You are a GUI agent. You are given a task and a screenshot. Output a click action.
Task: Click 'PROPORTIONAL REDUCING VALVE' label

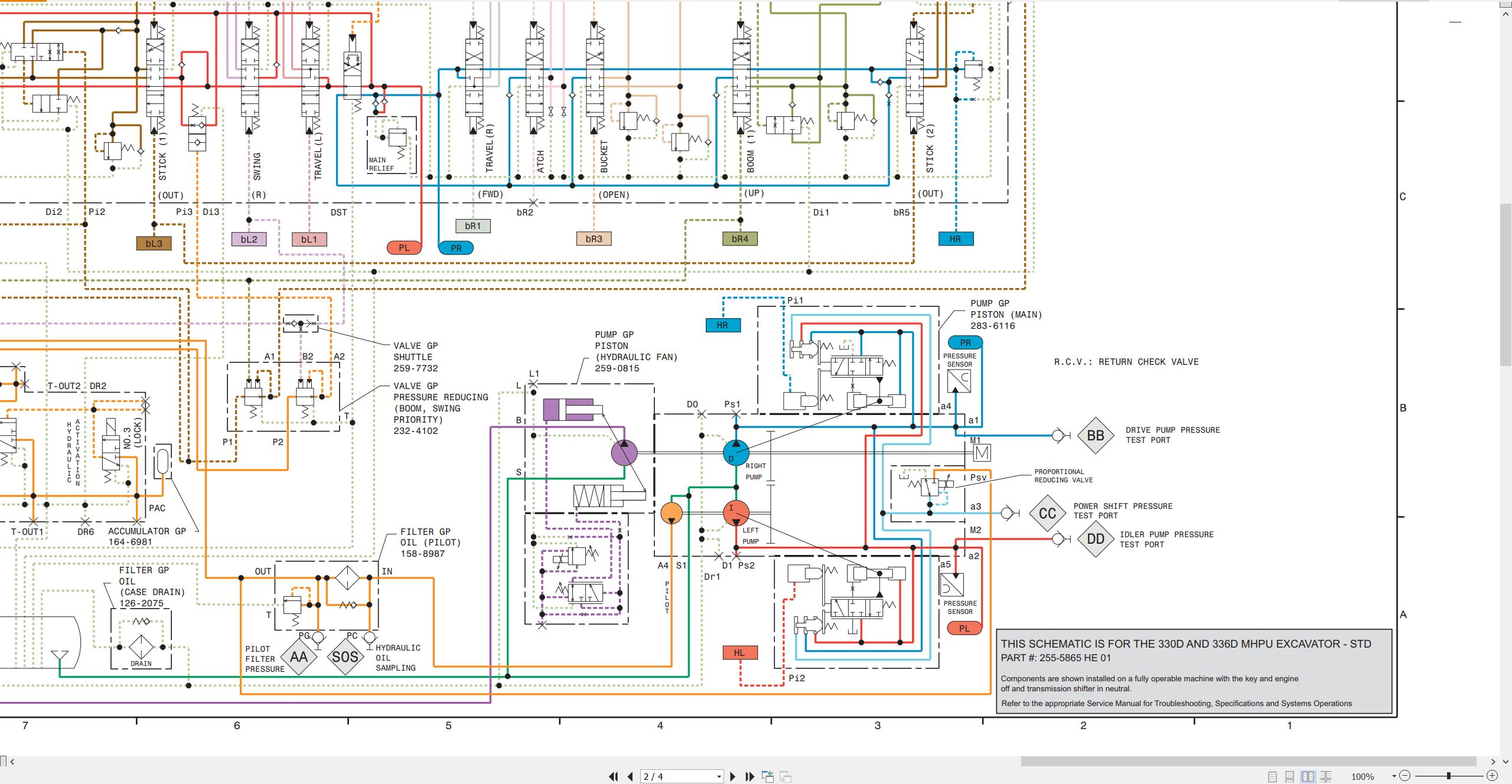click(x=1064, y=476)
